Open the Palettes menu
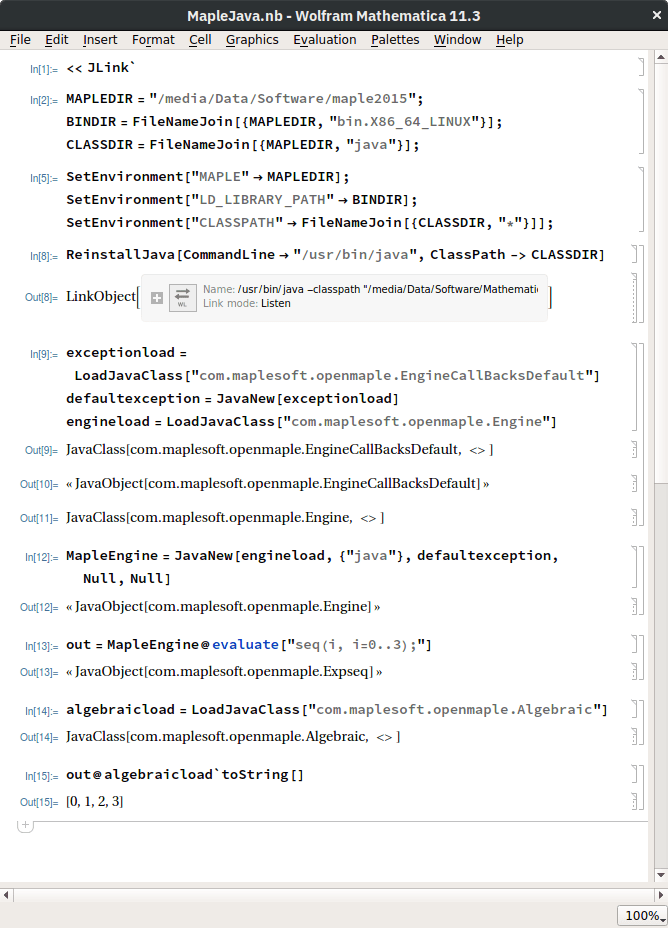 pos(395,40)
